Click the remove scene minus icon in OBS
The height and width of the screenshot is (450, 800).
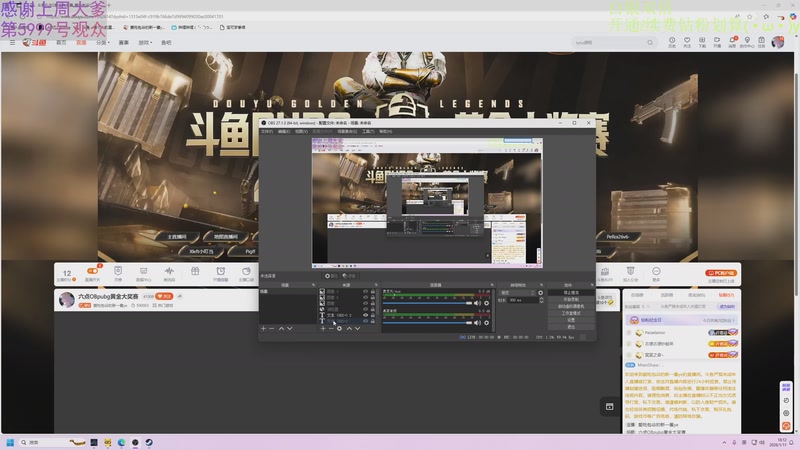click(x=271, y=329)
